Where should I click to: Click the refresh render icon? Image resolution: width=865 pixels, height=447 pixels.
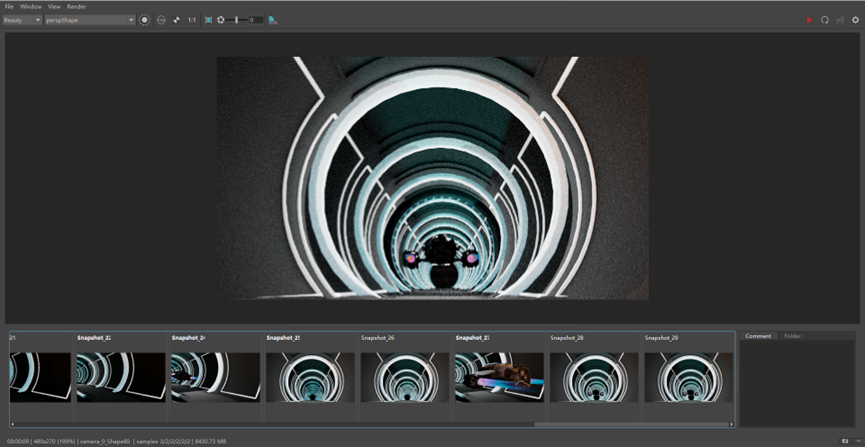[825, 20]
